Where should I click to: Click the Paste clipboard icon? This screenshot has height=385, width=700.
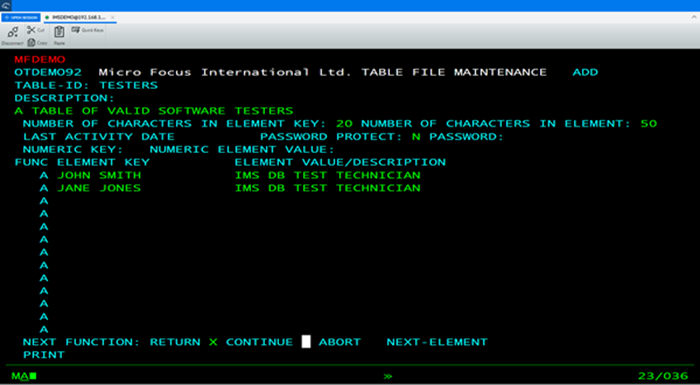(x=59, y=32)
